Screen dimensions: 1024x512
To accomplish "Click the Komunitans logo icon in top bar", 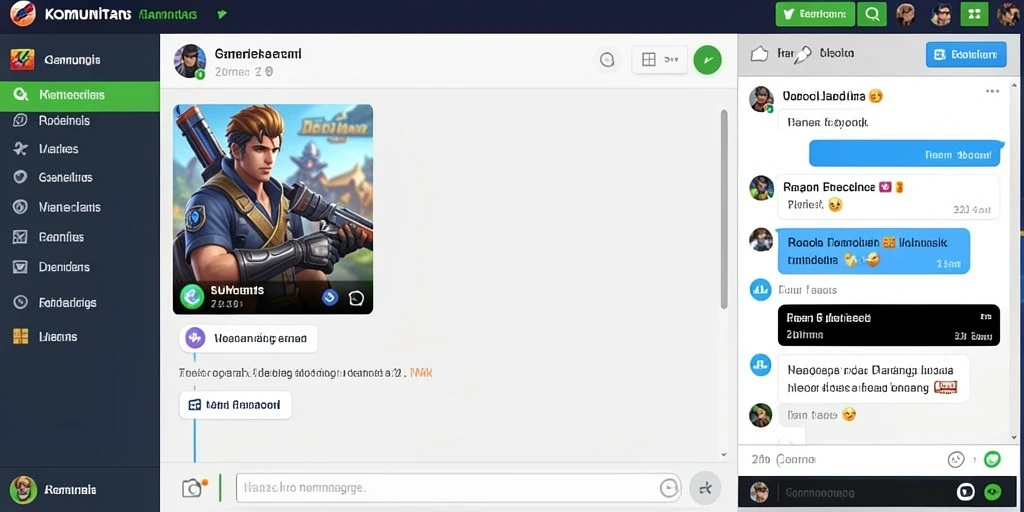I will [23, 14].
